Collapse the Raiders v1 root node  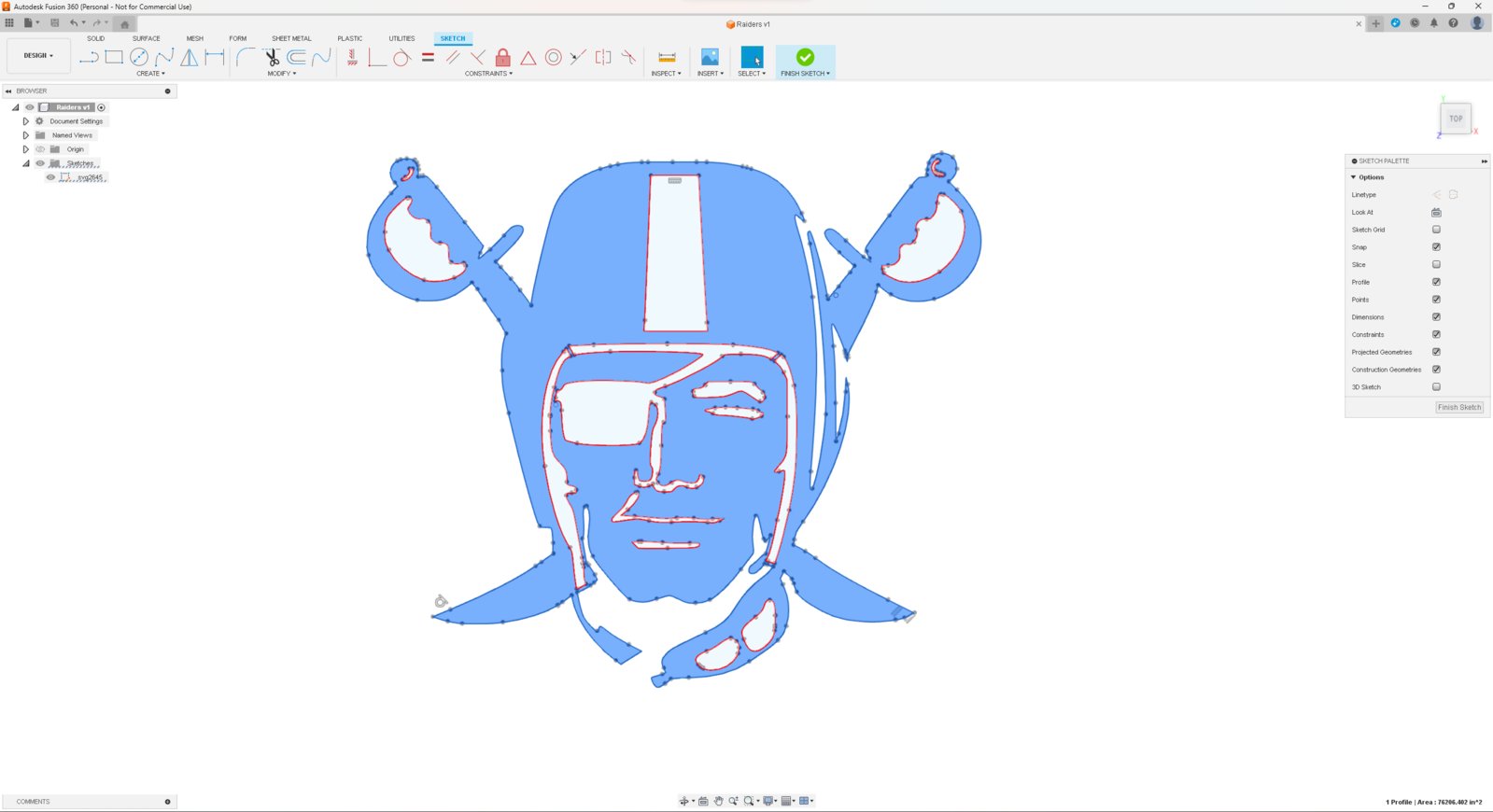(x=15, y=107)
